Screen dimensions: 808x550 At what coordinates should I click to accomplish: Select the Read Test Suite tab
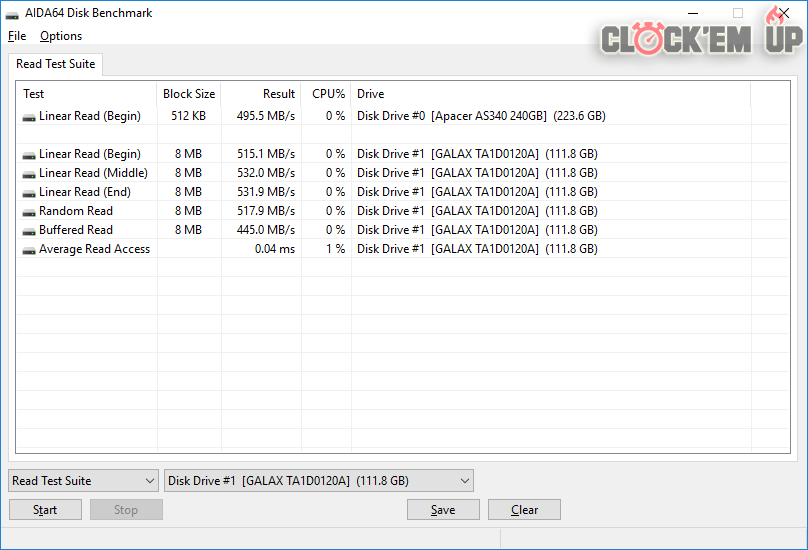(56, 64)
